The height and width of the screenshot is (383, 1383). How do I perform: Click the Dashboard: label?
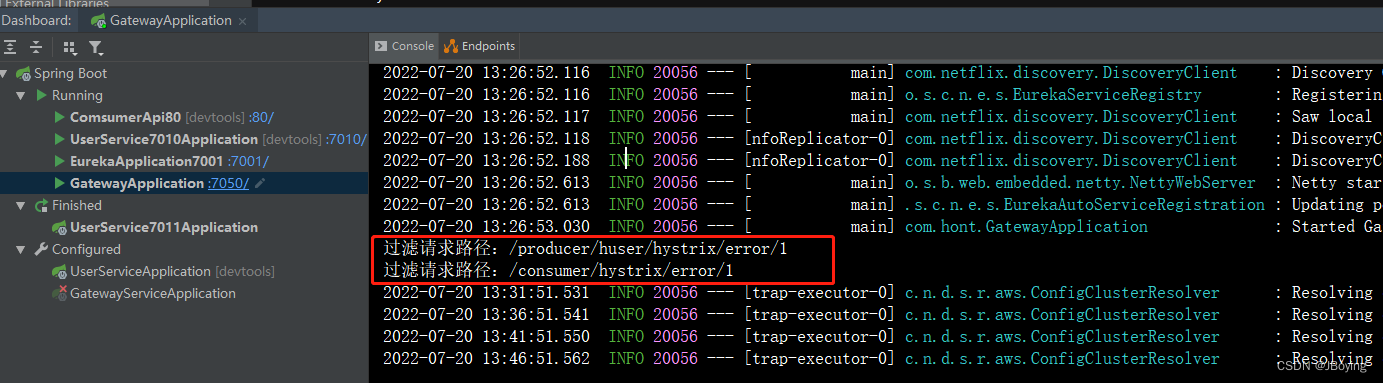pyautogui.click(x=36, y=20)
